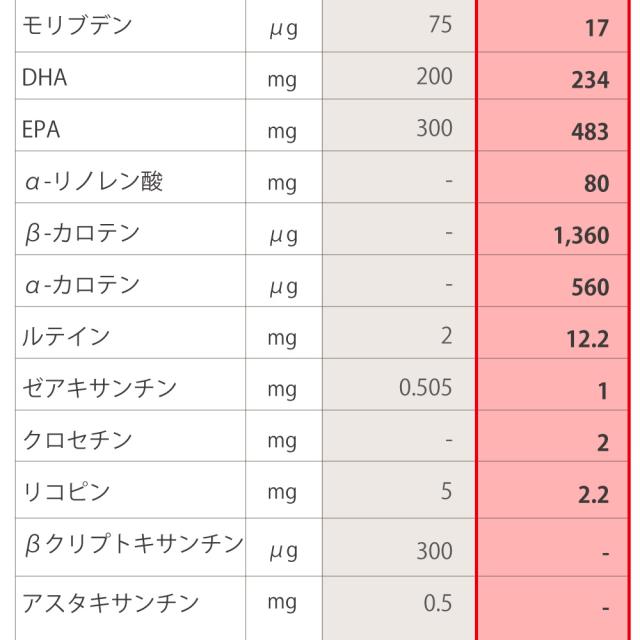
Task: Click the gray cell value 0.505
Action: [x=426, y=388]
